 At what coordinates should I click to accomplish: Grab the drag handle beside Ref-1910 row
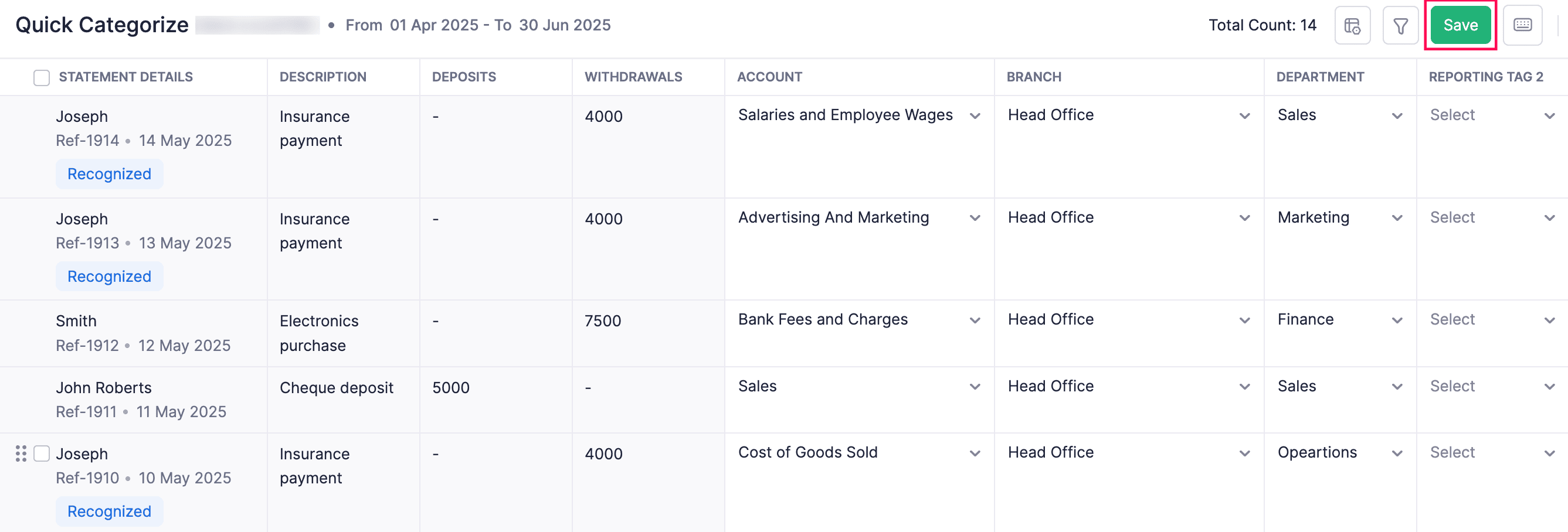[21, 453]
